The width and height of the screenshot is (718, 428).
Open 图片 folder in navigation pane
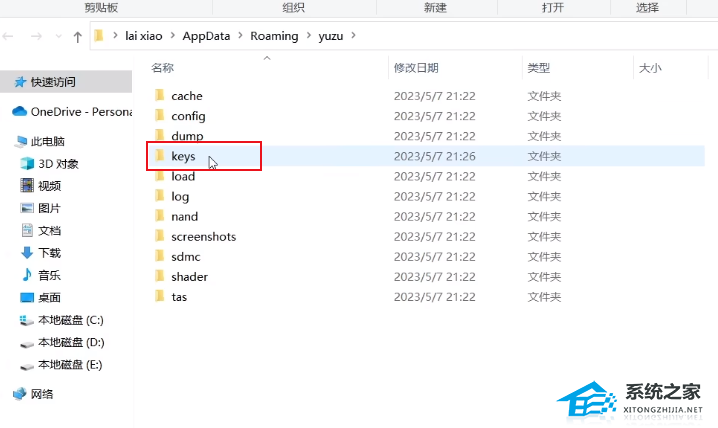(49, 208)
